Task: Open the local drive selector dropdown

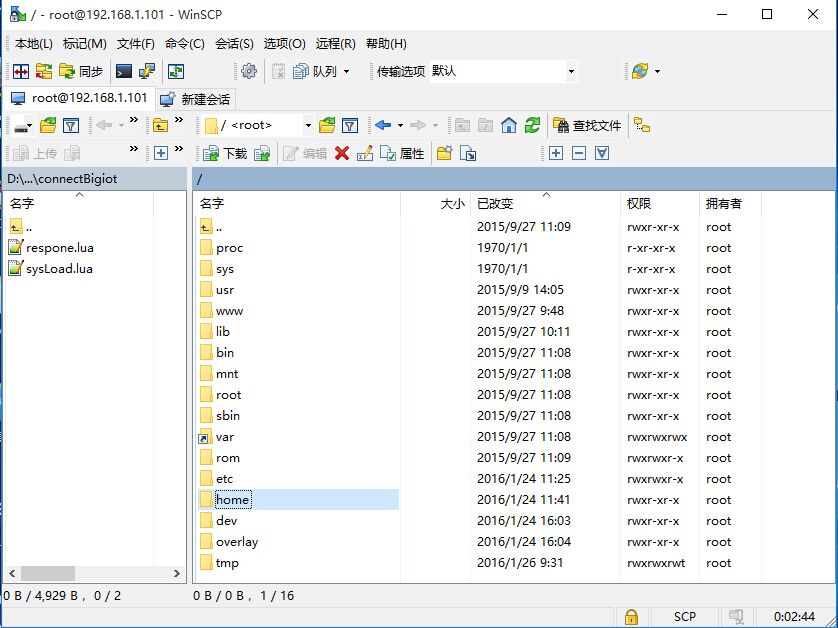Action: [x=22, y=126]
